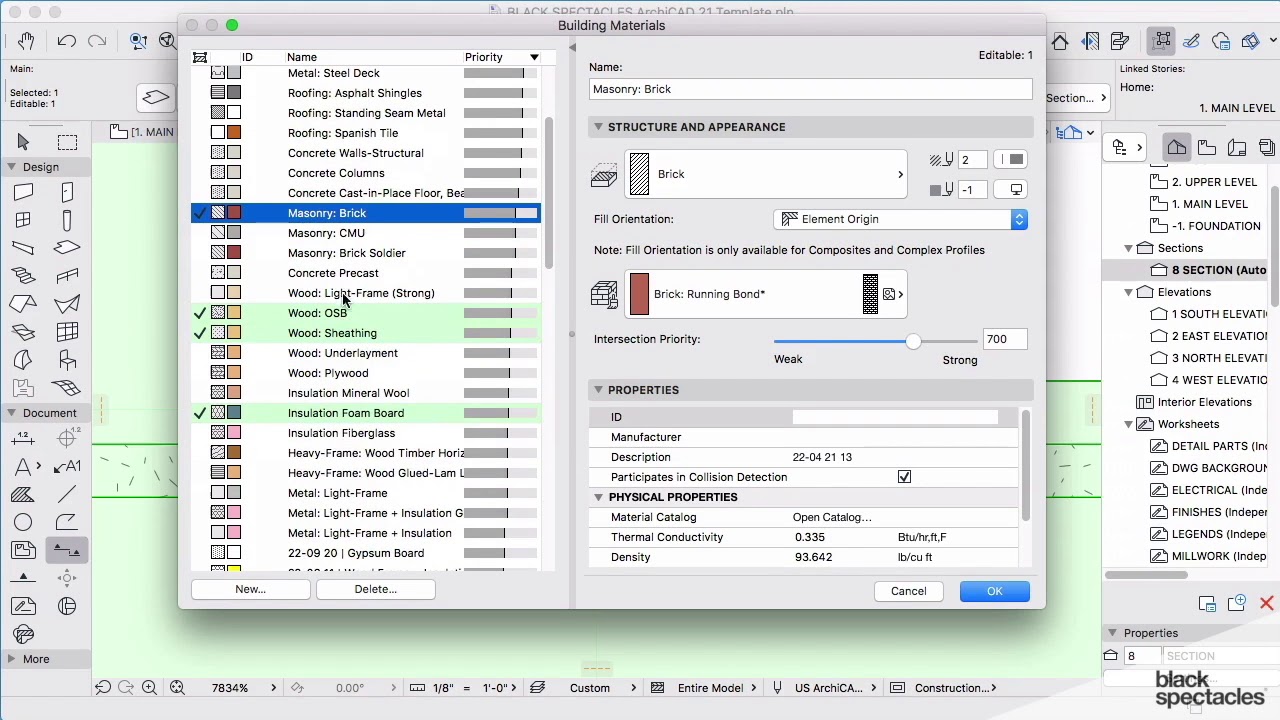This screenshot has width=1280, height=720.
Task: Sort the list by the ID column header
Action: [x=247, y=57]
